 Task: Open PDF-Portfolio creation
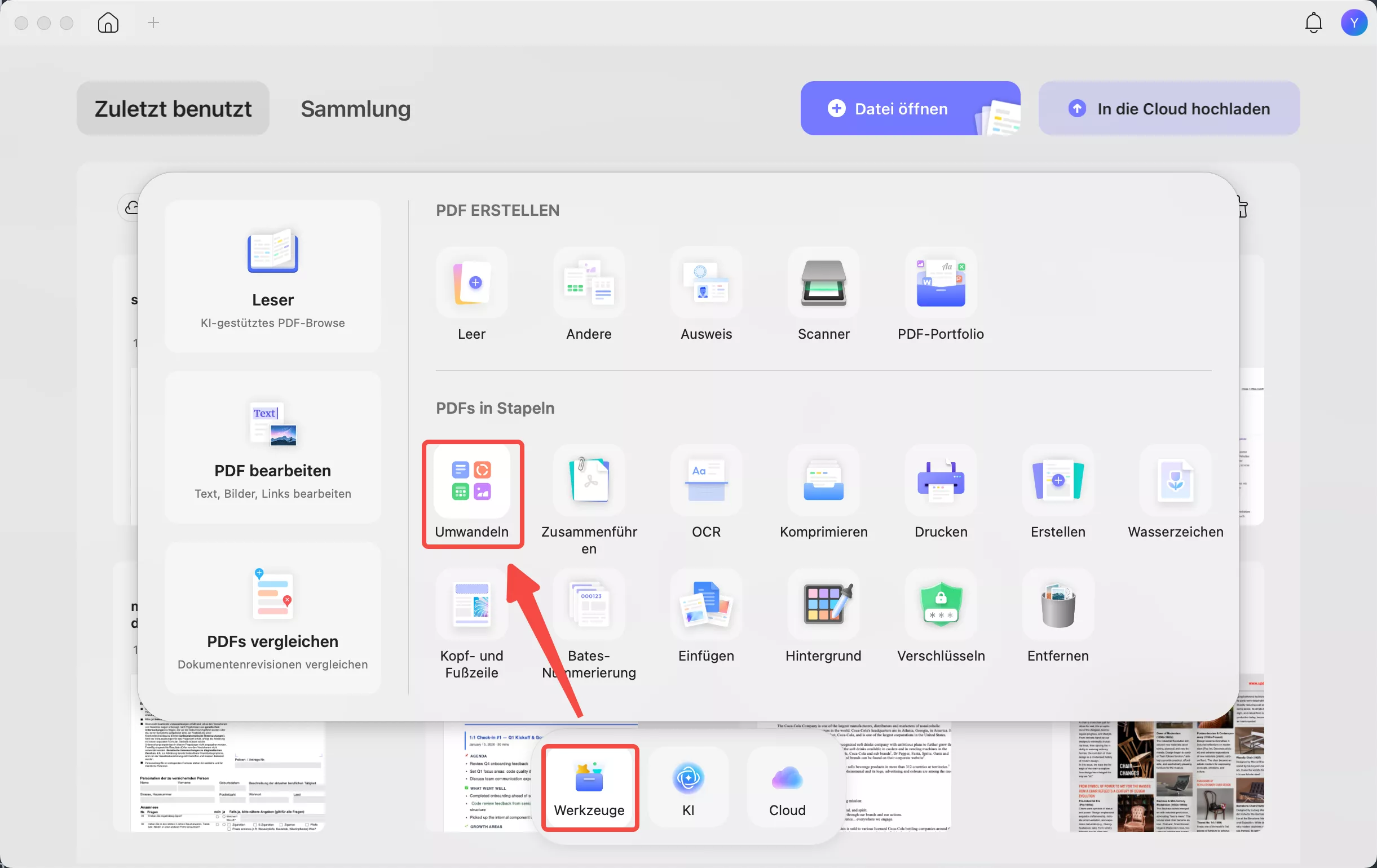point(941,295)
